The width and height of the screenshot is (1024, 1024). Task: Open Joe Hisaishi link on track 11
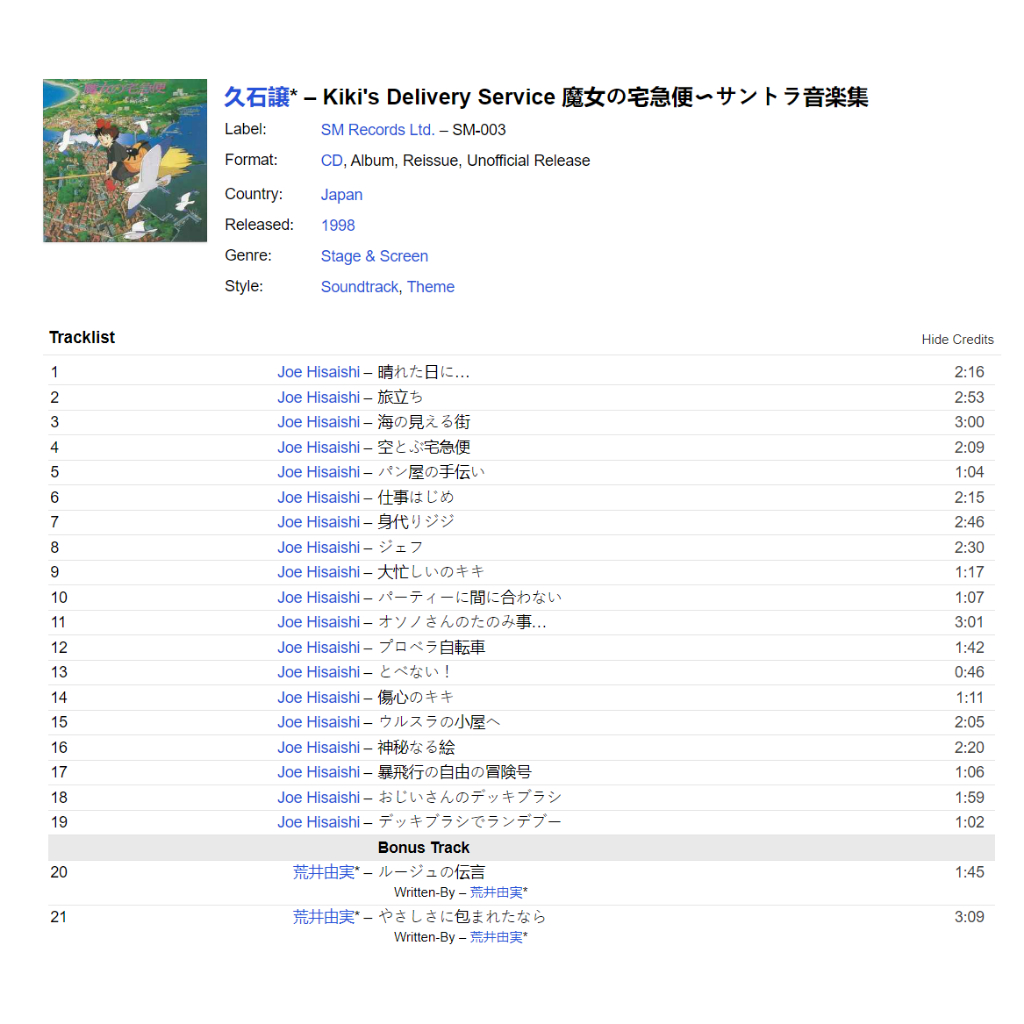[x=319, y=622]
